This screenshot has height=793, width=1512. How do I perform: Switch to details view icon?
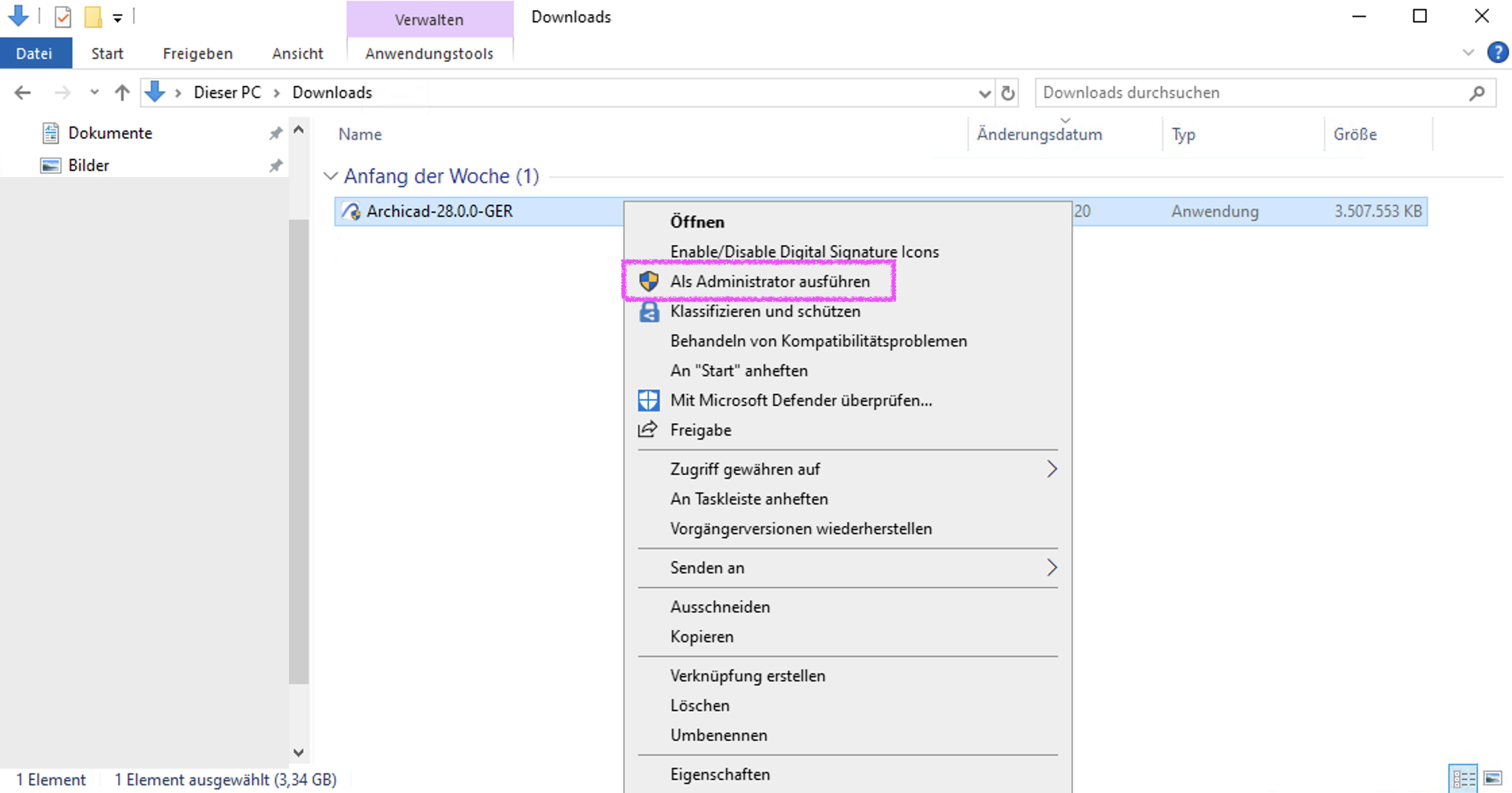(1463, 779)
